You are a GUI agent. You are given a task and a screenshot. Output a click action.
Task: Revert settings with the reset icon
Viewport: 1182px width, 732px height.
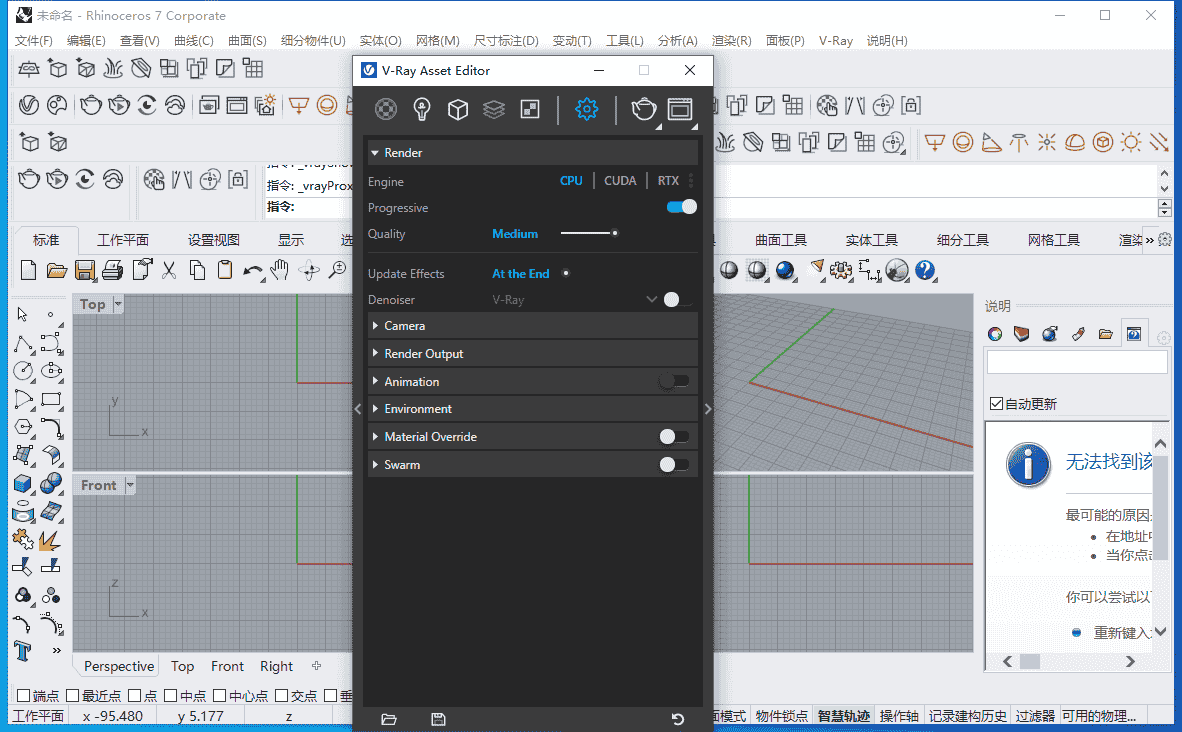(677, 718)
